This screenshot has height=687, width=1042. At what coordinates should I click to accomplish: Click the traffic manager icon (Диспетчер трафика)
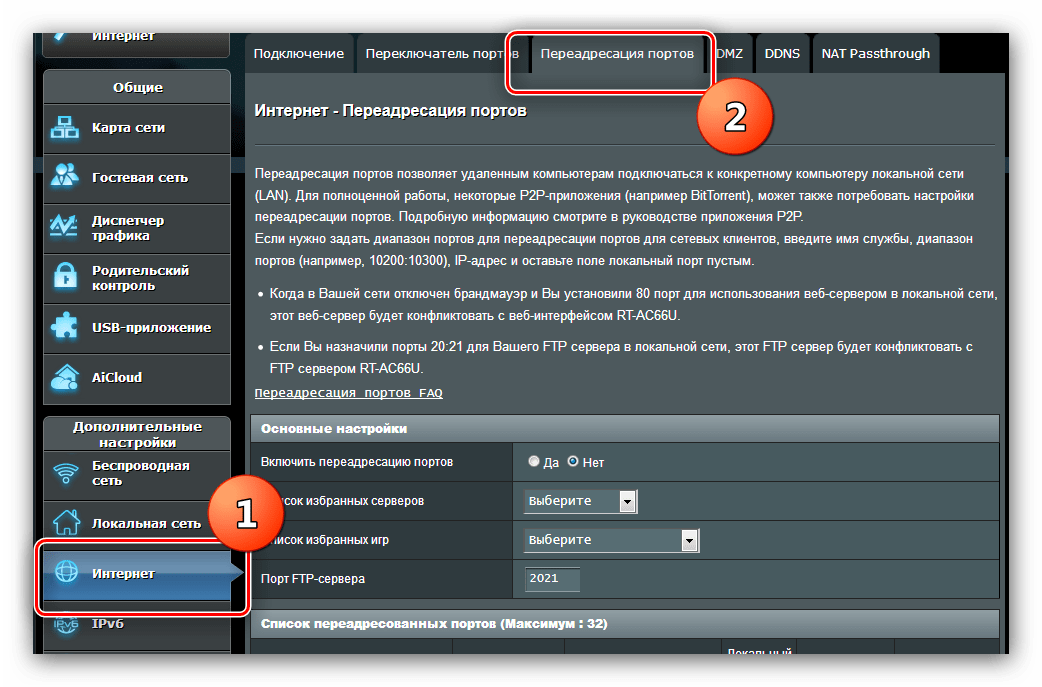(66, 228)
